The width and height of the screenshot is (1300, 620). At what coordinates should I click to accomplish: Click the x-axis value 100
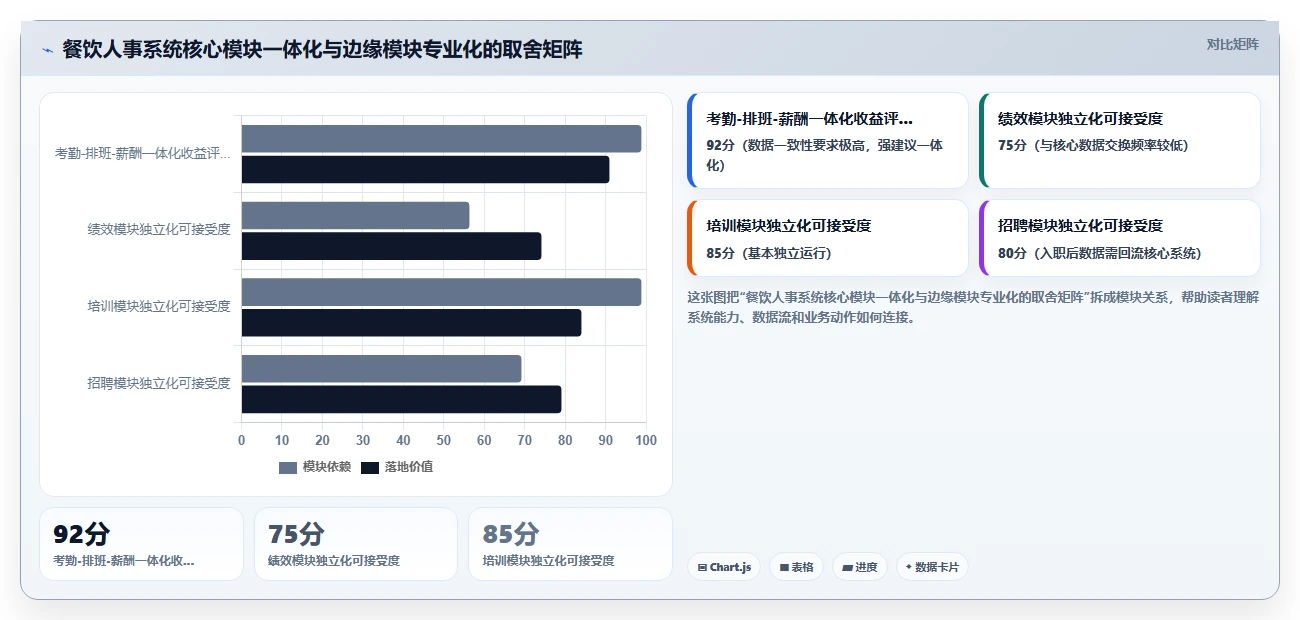(x=646, y=440)
